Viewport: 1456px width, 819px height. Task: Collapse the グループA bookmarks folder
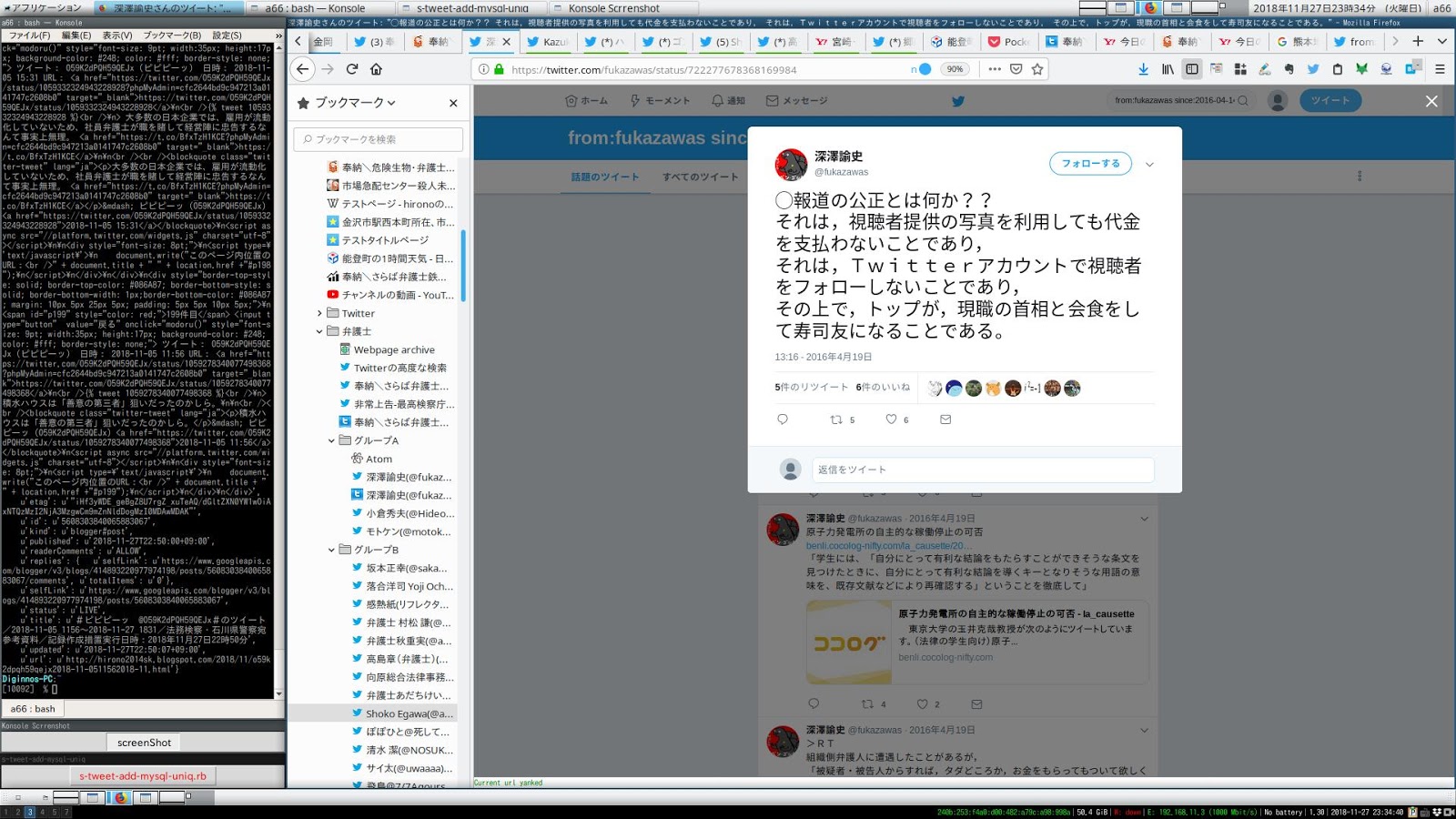pyautogui.click(x=332, y=440)
